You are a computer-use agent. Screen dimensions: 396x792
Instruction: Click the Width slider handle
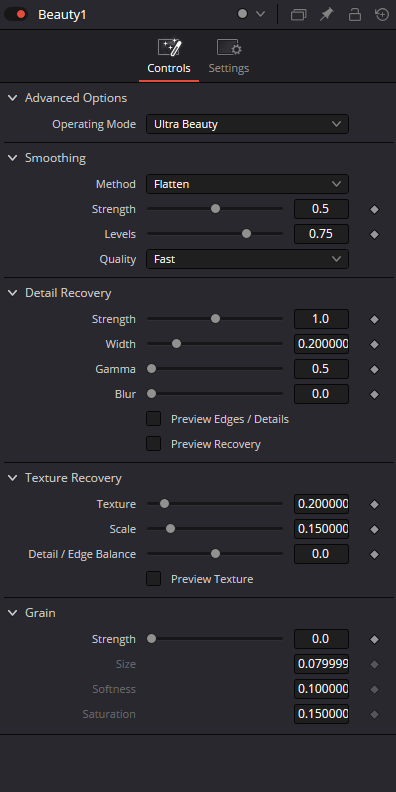click(x=176, y=343)
